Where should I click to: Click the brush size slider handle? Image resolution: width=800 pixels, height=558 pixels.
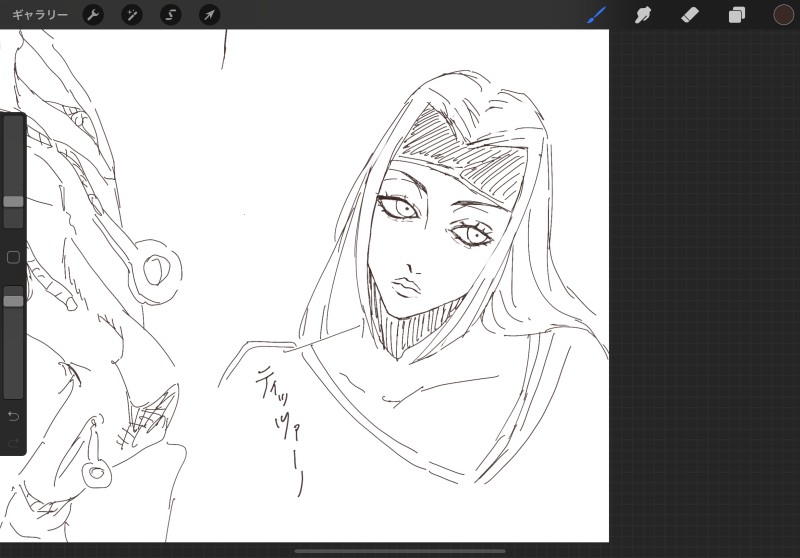[x=13, y=201]
